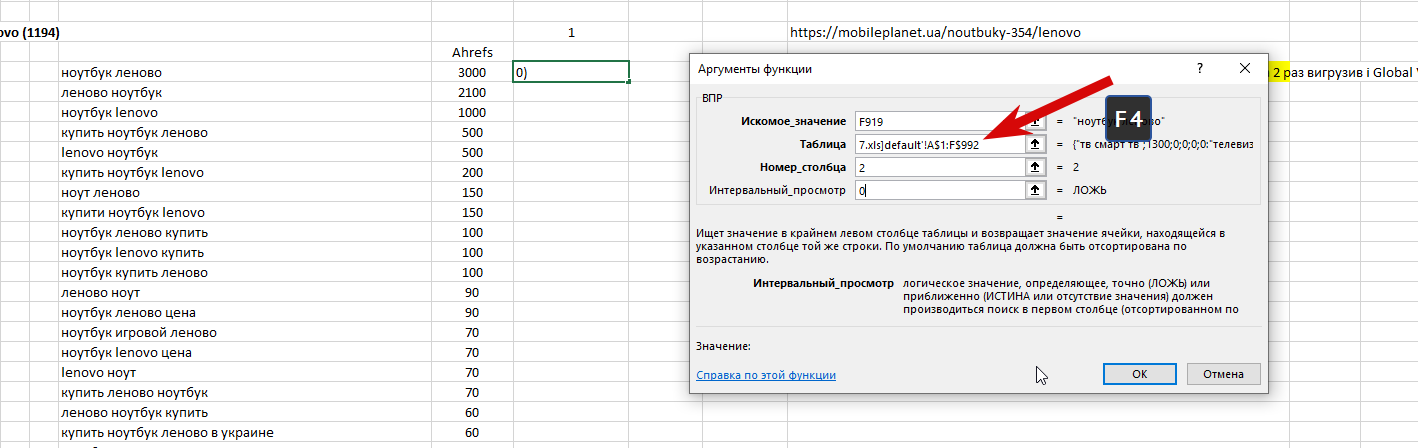Click the ЛОЖЬ result text in dialog
The image size is (1418, 448).
(1090, 190)
